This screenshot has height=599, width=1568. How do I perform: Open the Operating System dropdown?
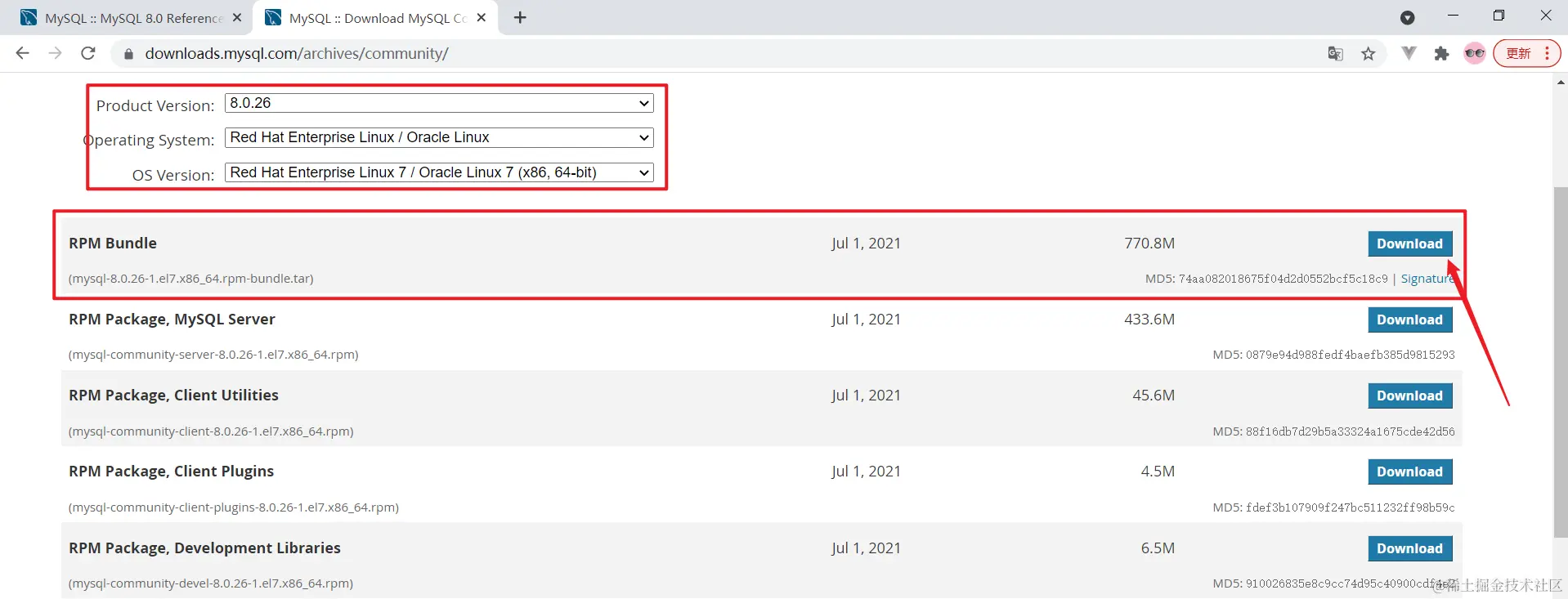point(439,137)
